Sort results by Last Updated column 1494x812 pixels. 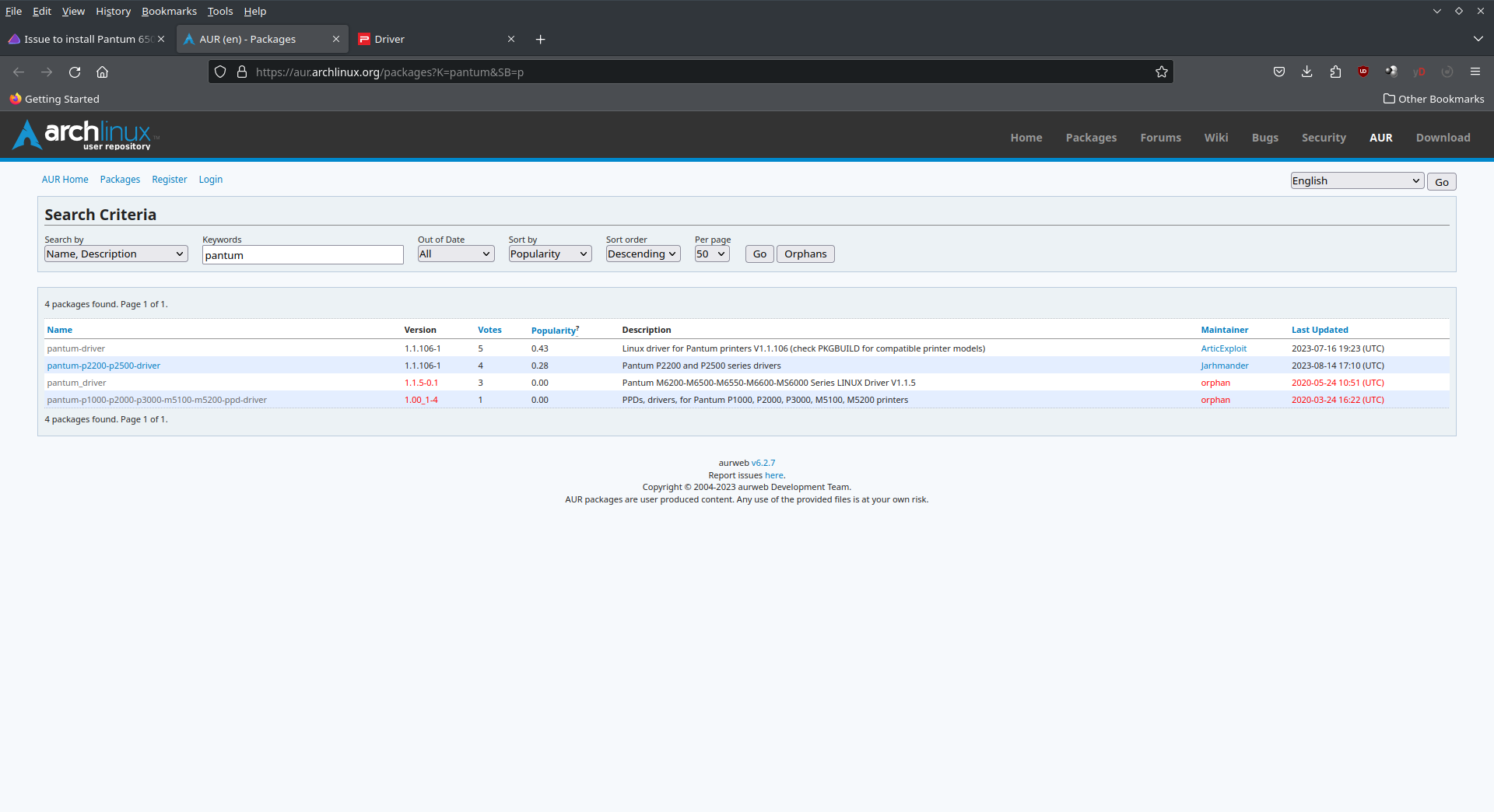coord(1320,330)
